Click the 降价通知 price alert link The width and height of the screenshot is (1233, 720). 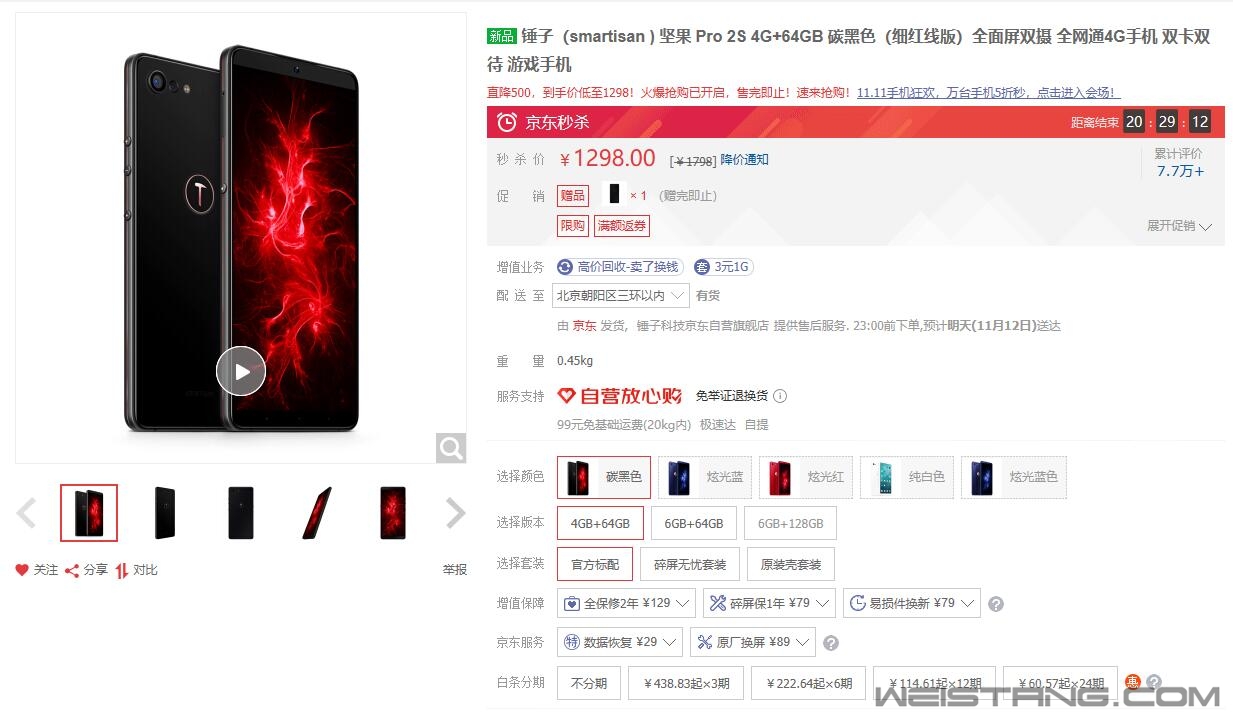coord(745,160)
